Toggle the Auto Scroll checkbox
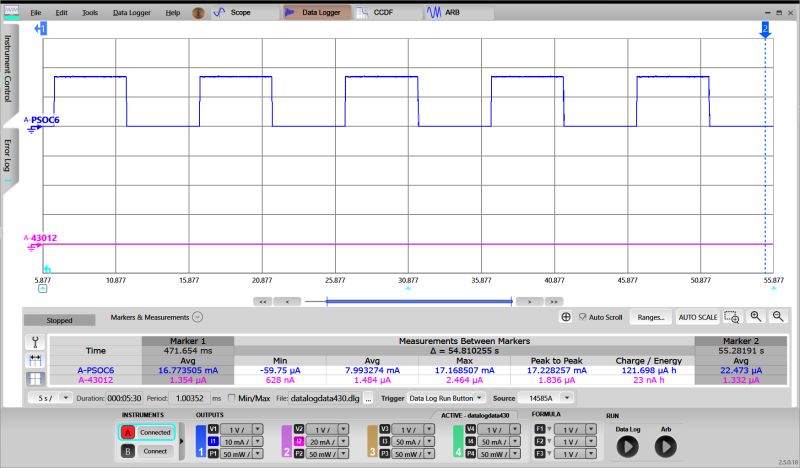This screenshot has width=800, height=468. 583,317
